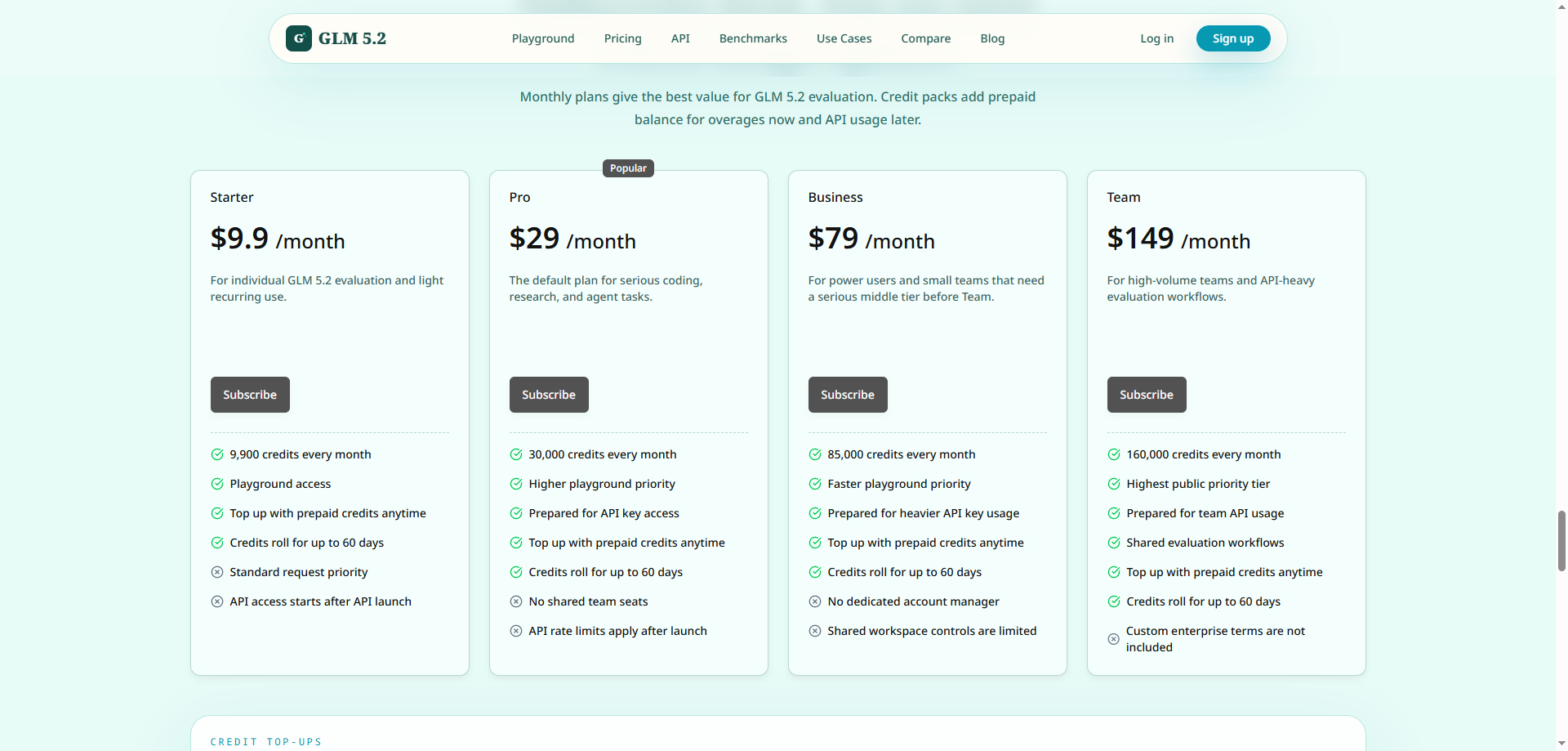The height and width of the screenshot is (751, 1568).
Task: Click x icon beside API rate limits
Action: tap(516, 631)
